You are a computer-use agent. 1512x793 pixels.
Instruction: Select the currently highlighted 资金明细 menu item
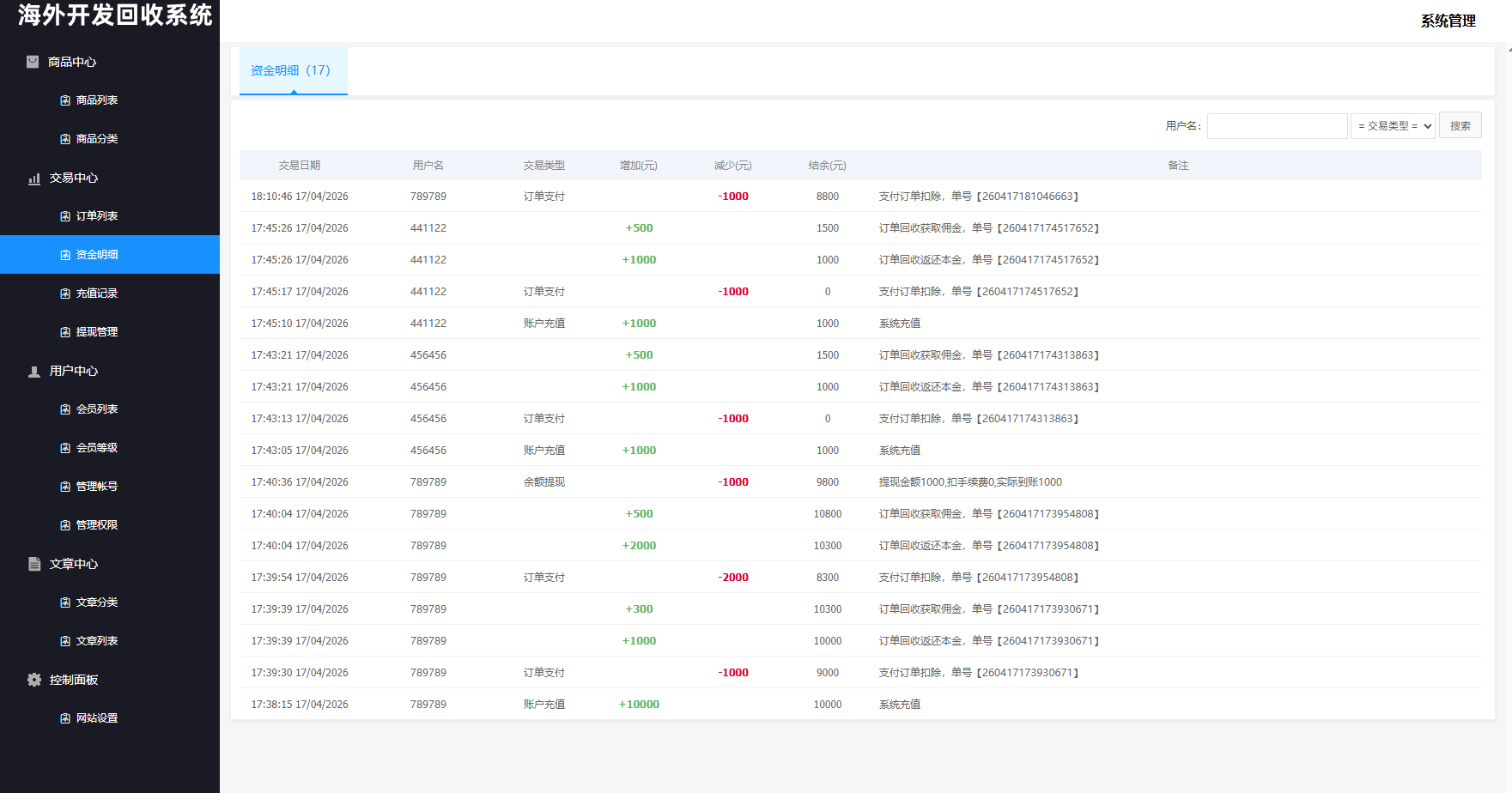(x=96, y=254)
